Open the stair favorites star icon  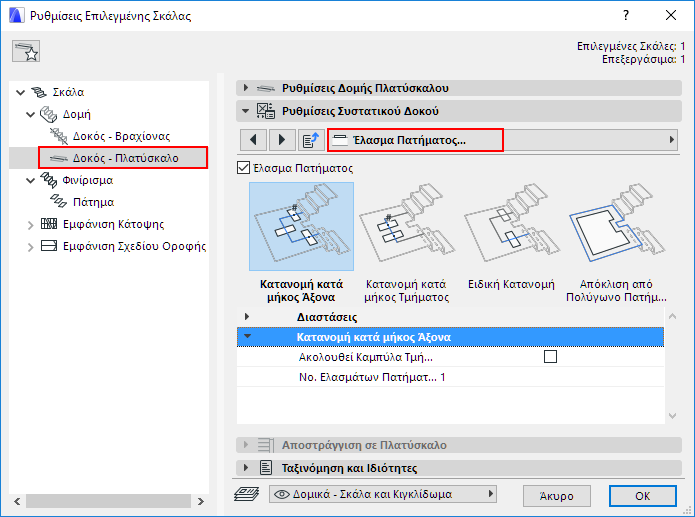click(26, 51)
